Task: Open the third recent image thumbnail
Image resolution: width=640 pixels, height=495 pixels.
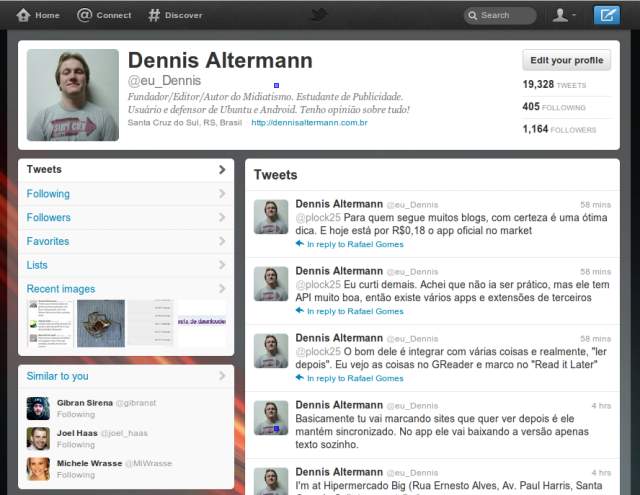Action: click(151, 323)
